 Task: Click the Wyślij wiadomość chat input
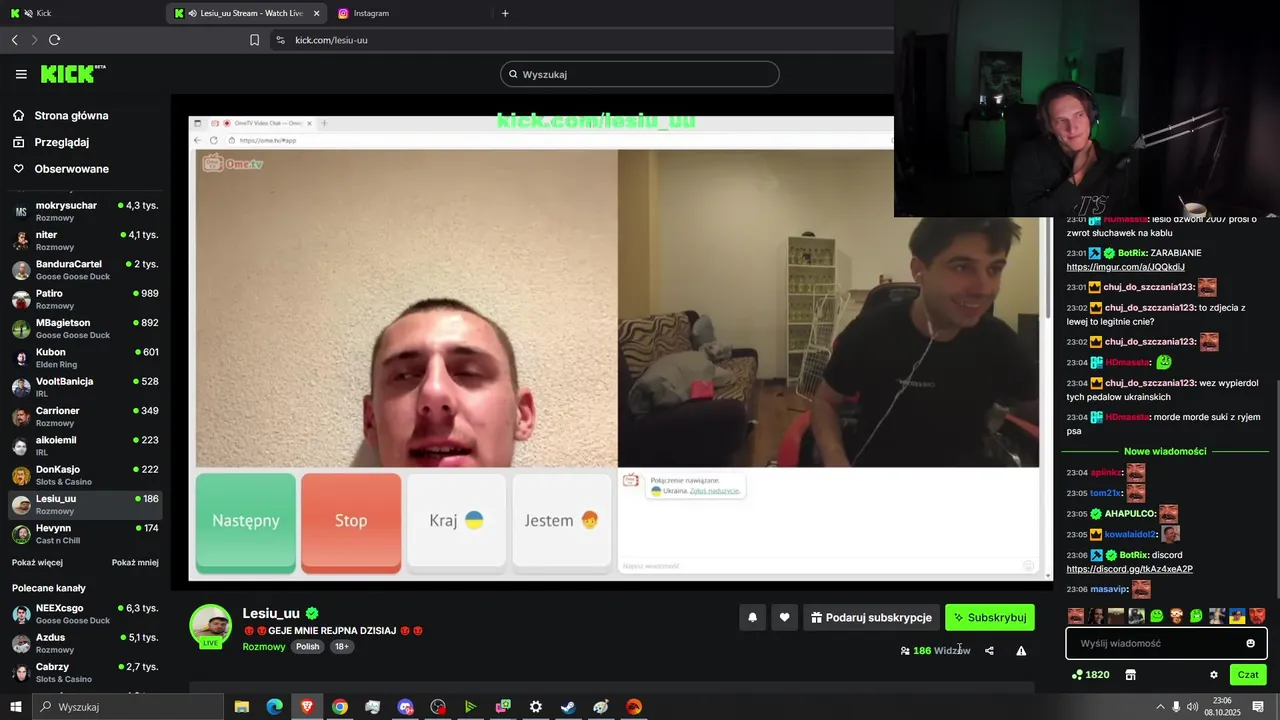[1166, 643]
